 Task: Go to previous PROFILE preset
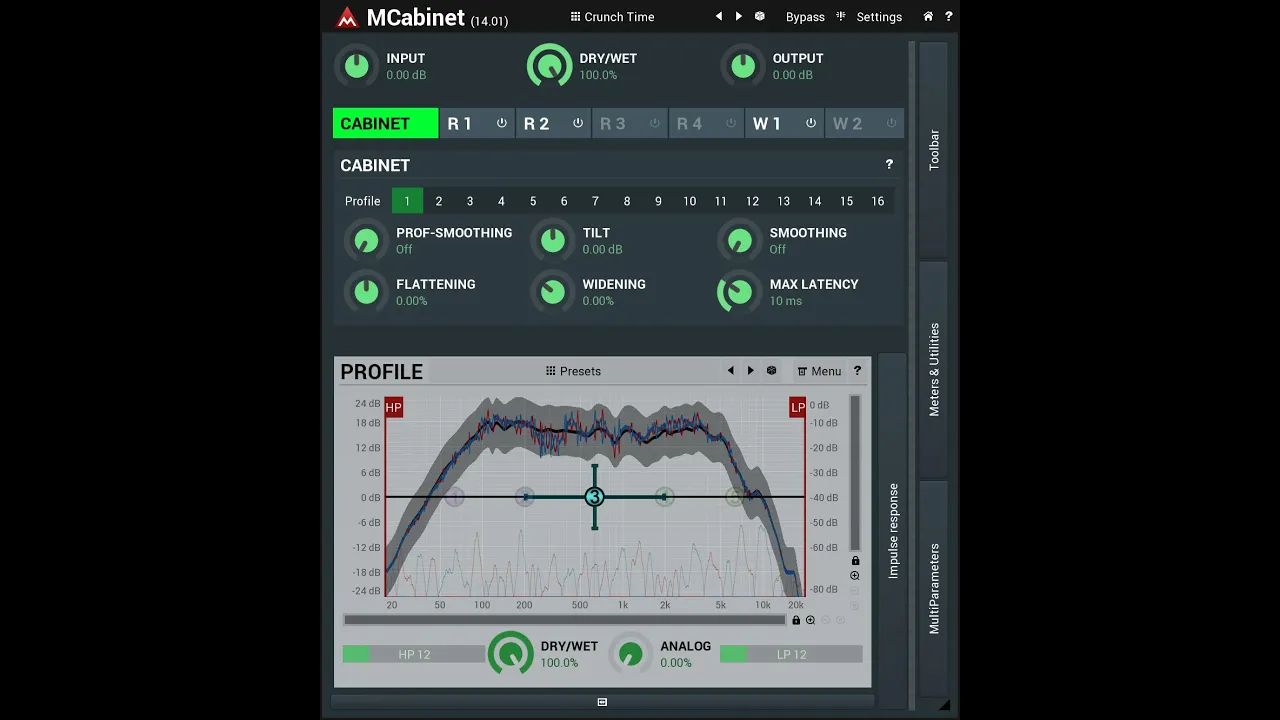point(730,371)
